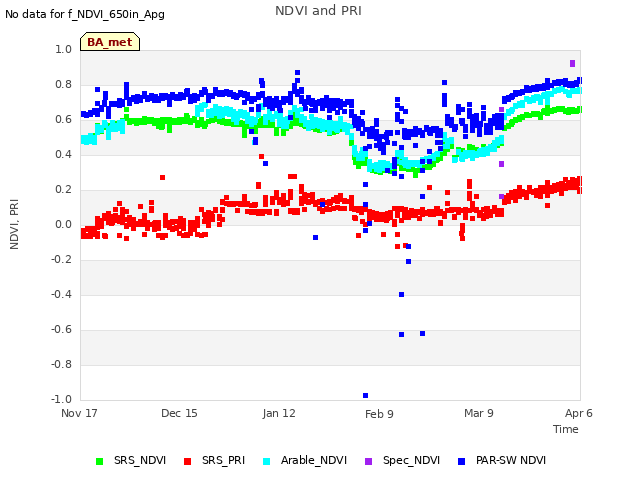Click the -0.2 y-axis tick label

(61, 259)
